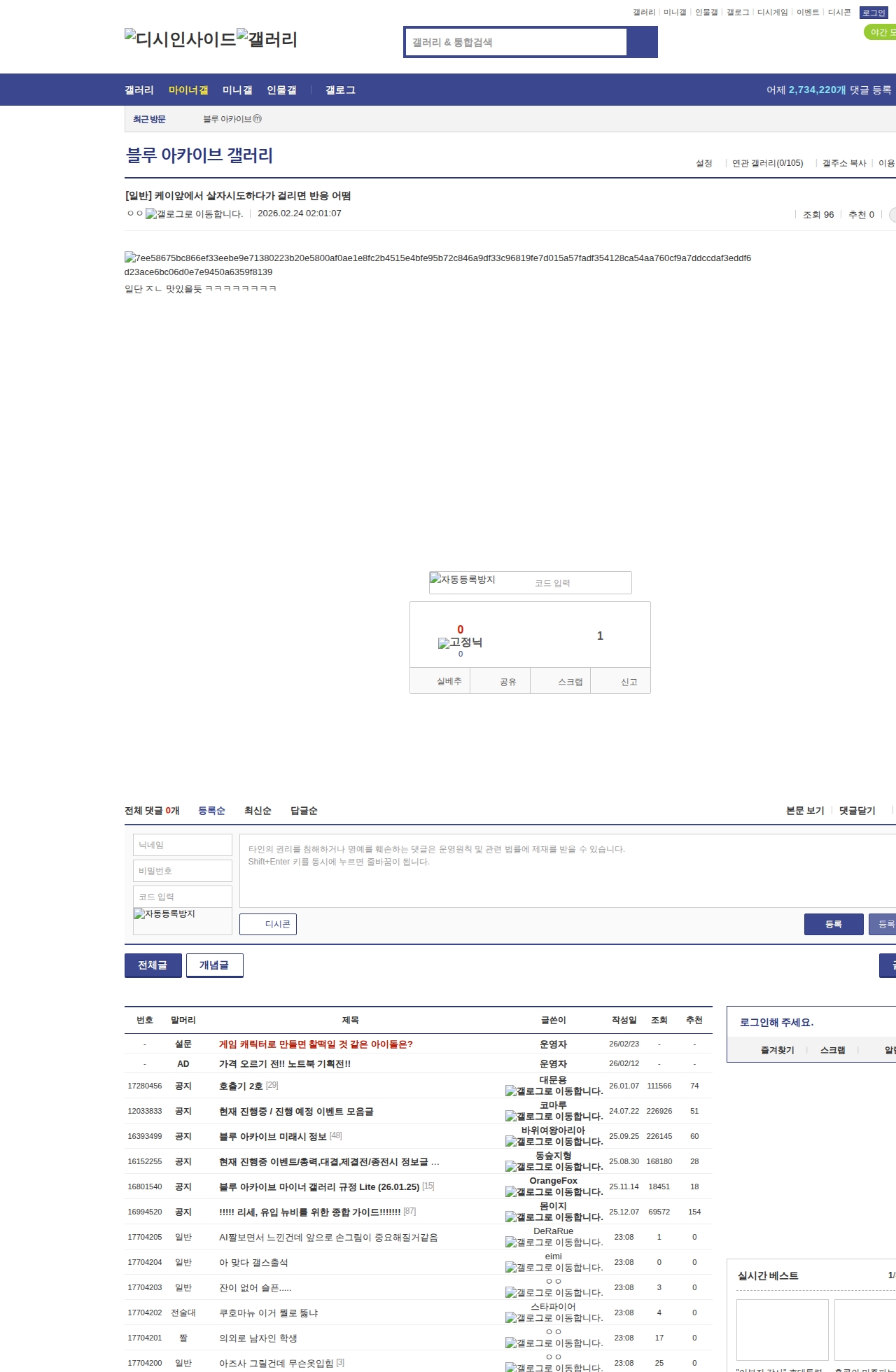This screenshot has width=896, height=1372.
Task: Expand the 연관 갤러리(0/105) list
Action: pyautogui.click(x=767, y=163)
